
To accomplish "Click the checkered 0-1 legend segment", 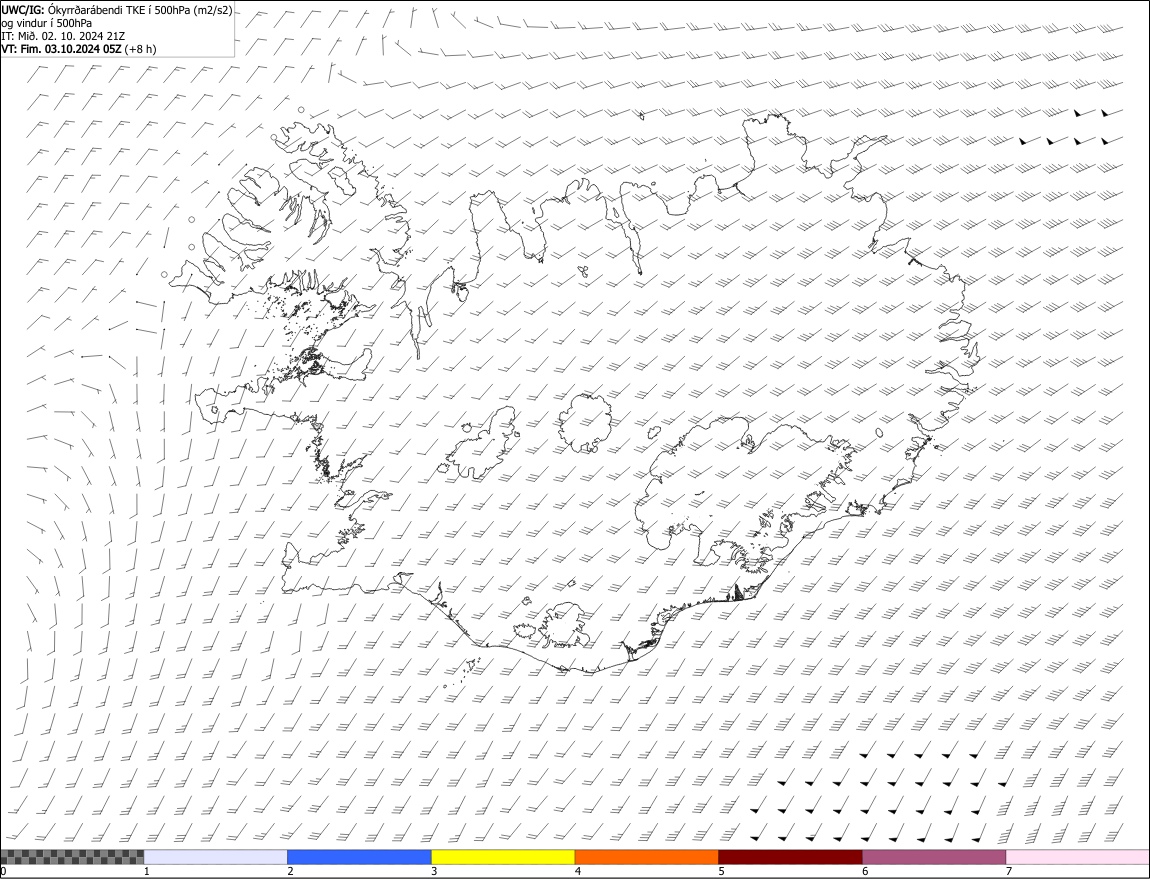I will coord(72,857).
